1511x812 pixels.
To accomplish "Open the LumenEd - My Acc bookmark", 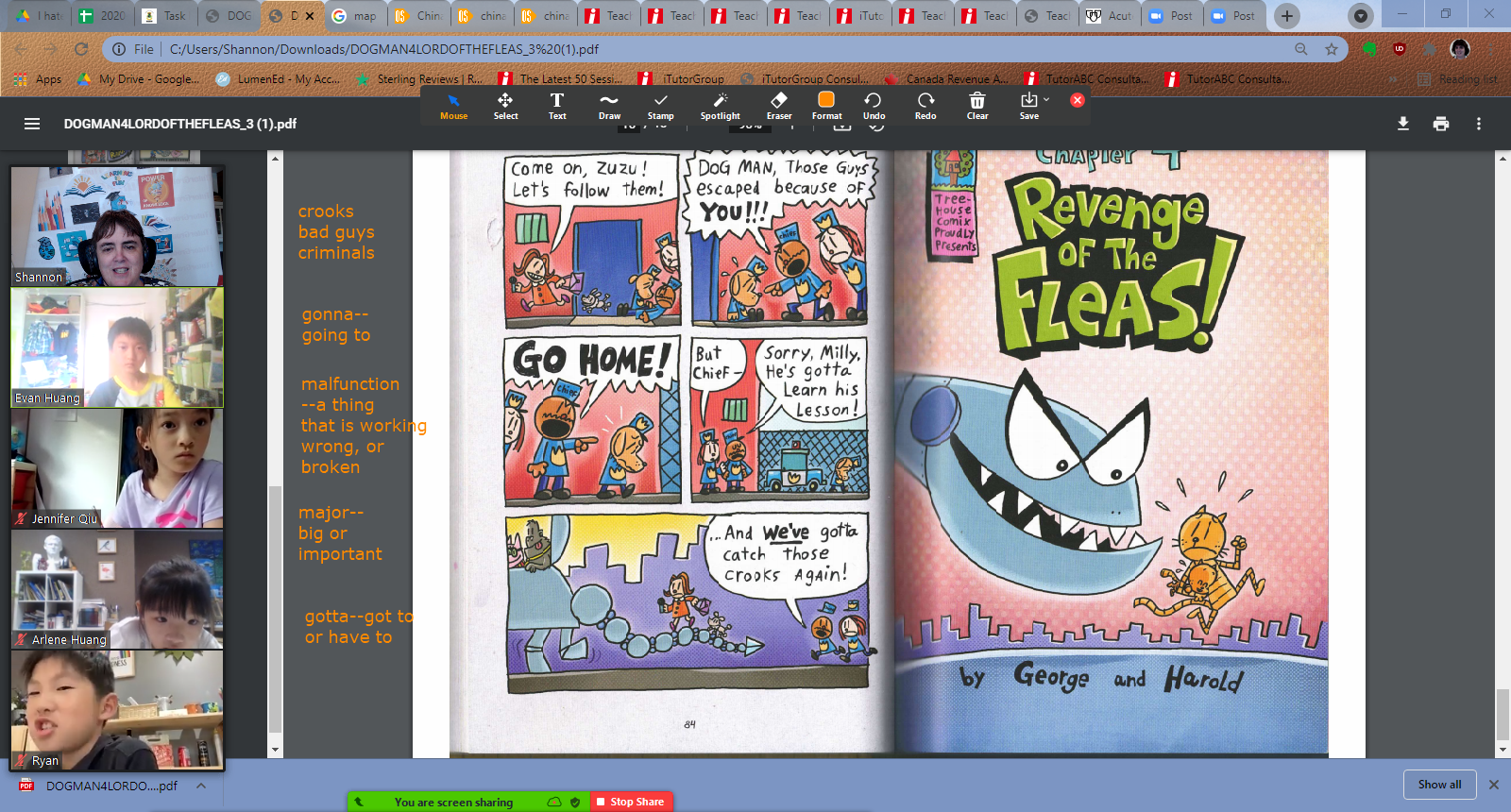I will tap(278, 79).
